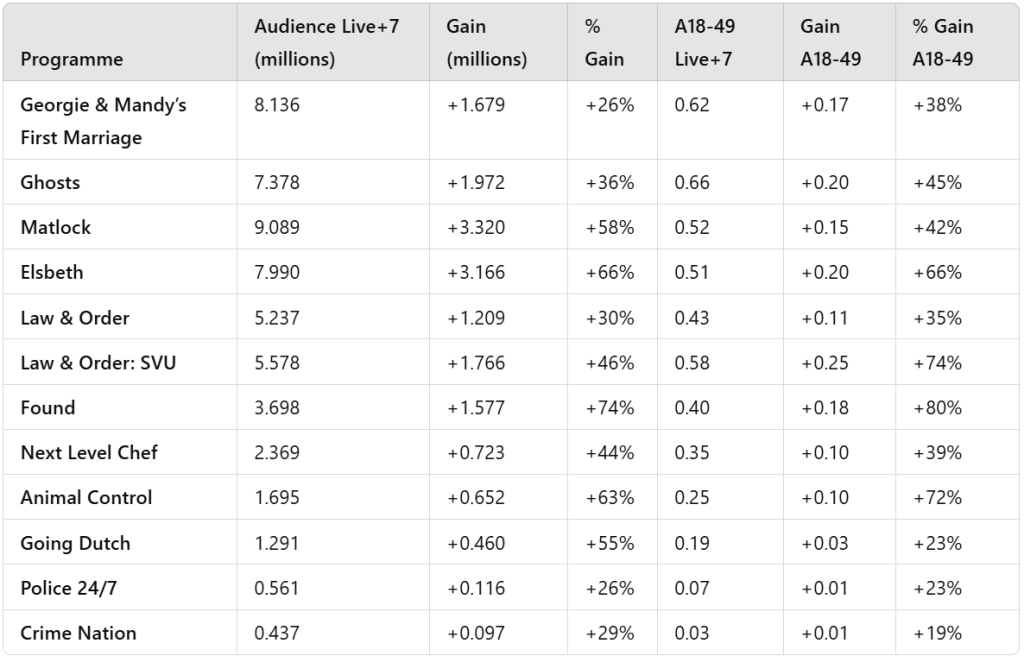Select the Elsbeth programme cell
This screenshot has height=656, width=1024.
(x=52, y=272)
